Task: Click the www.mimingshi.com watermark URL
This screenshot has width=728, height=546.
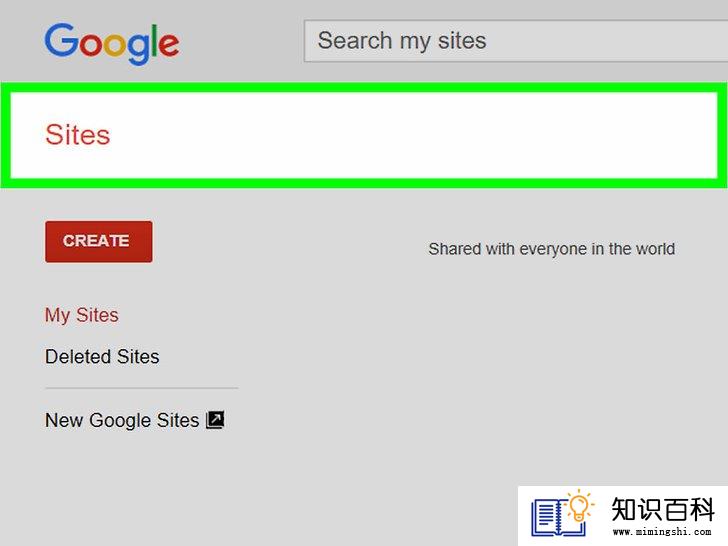Action: pos(662,531)
